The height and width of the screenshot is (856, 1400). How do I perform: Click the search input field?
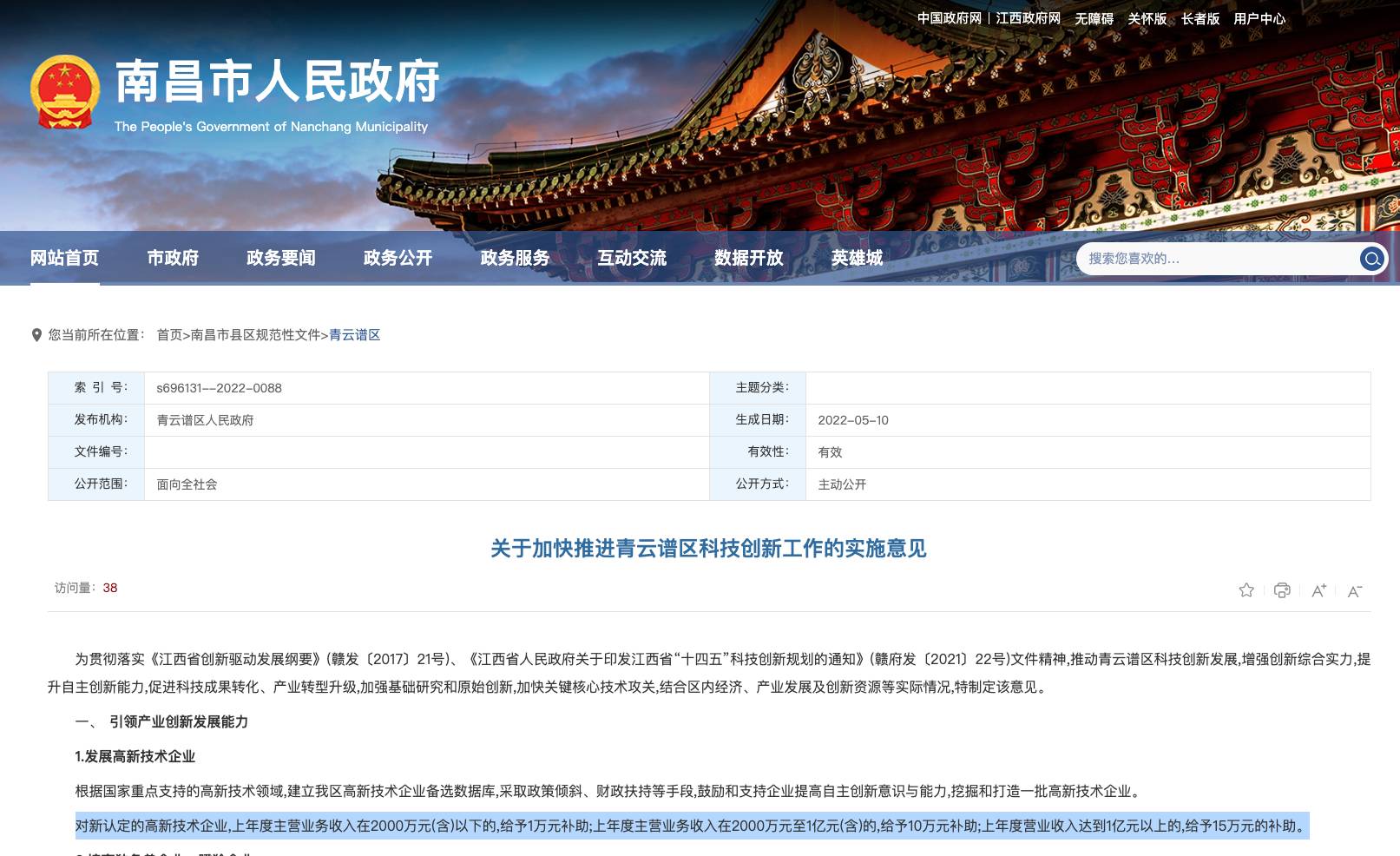pyautogui.click(x=1218, y=259)
